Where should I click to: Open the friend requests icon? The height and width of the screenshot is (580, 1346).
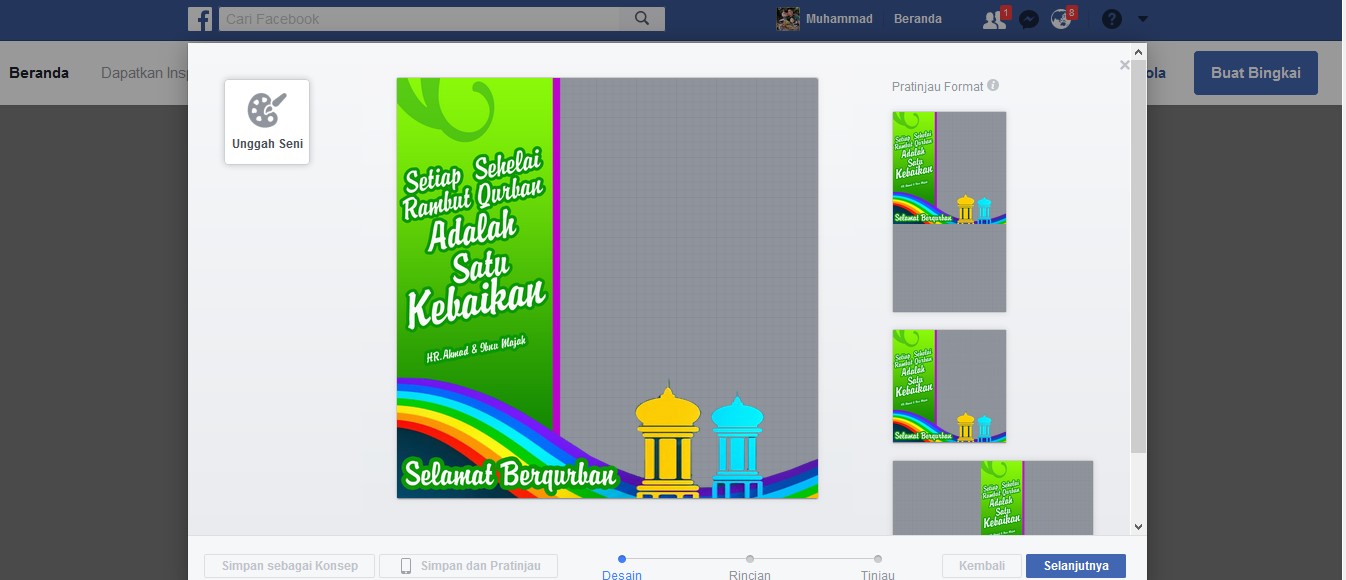point(993,18)
